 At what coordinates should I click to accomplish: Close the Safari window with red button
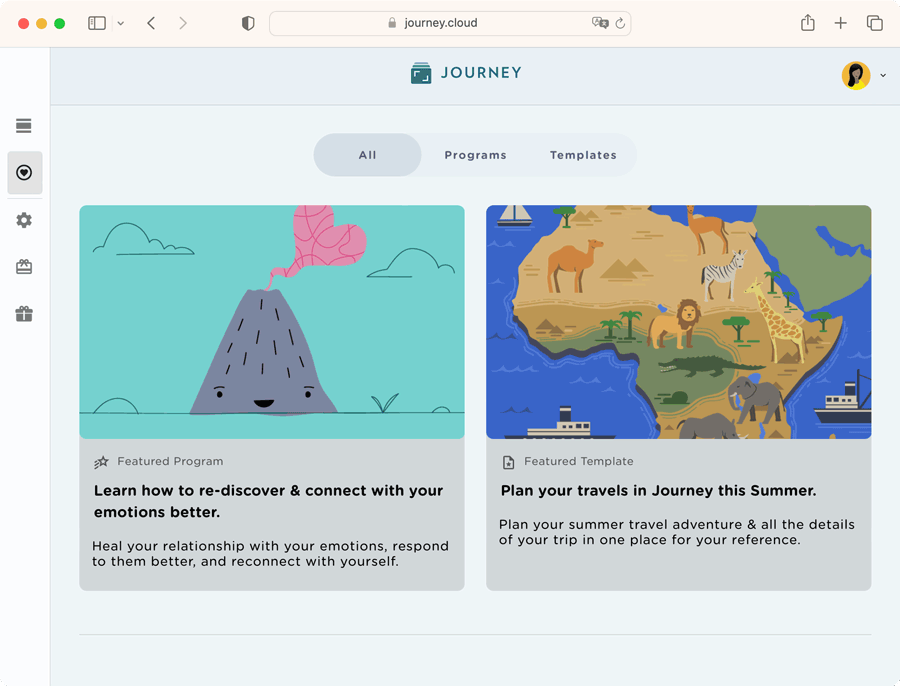coord(24,24)
